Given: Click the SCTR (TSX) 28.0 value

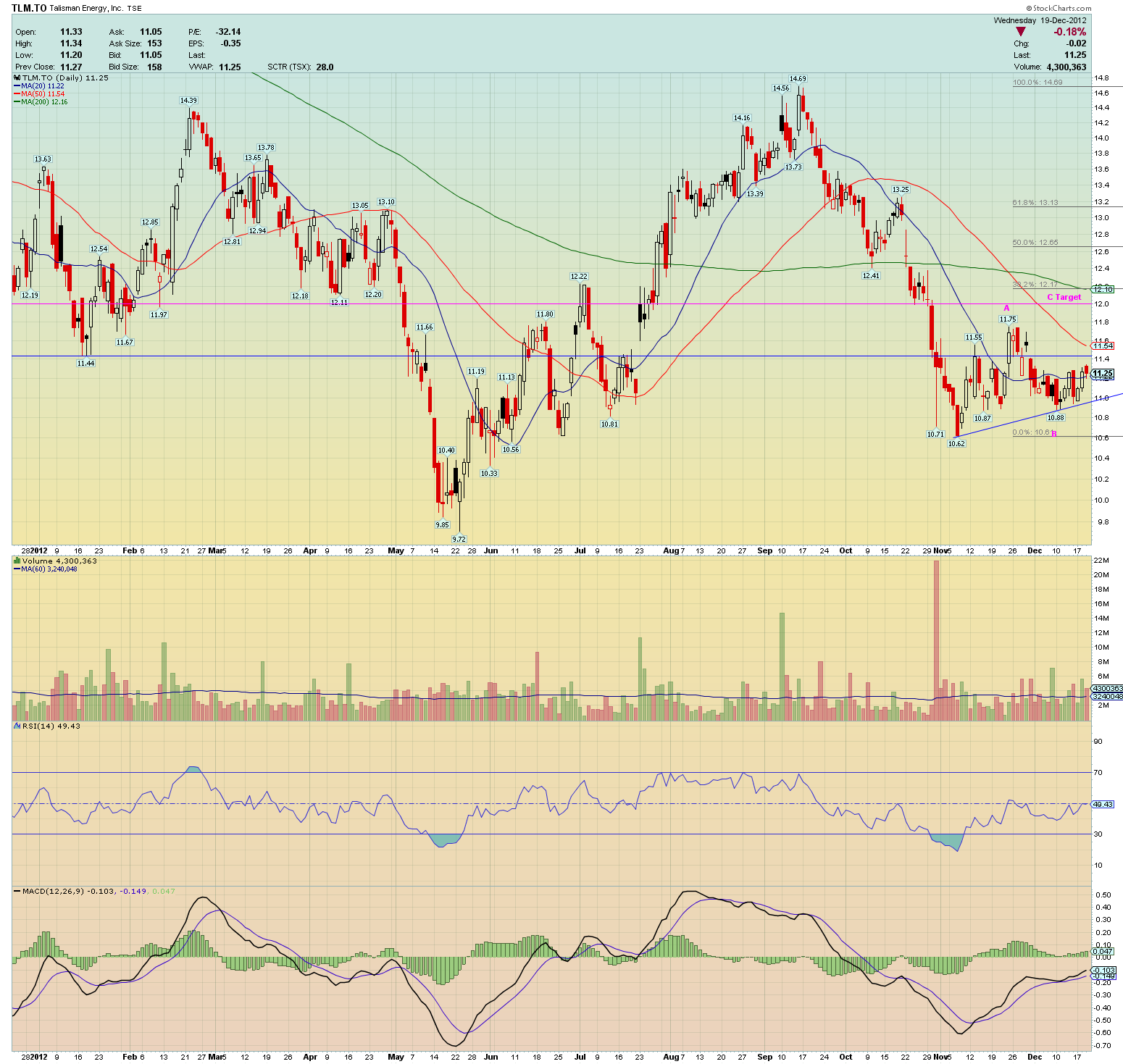Looking at the screenshot, I should point(325,67).
